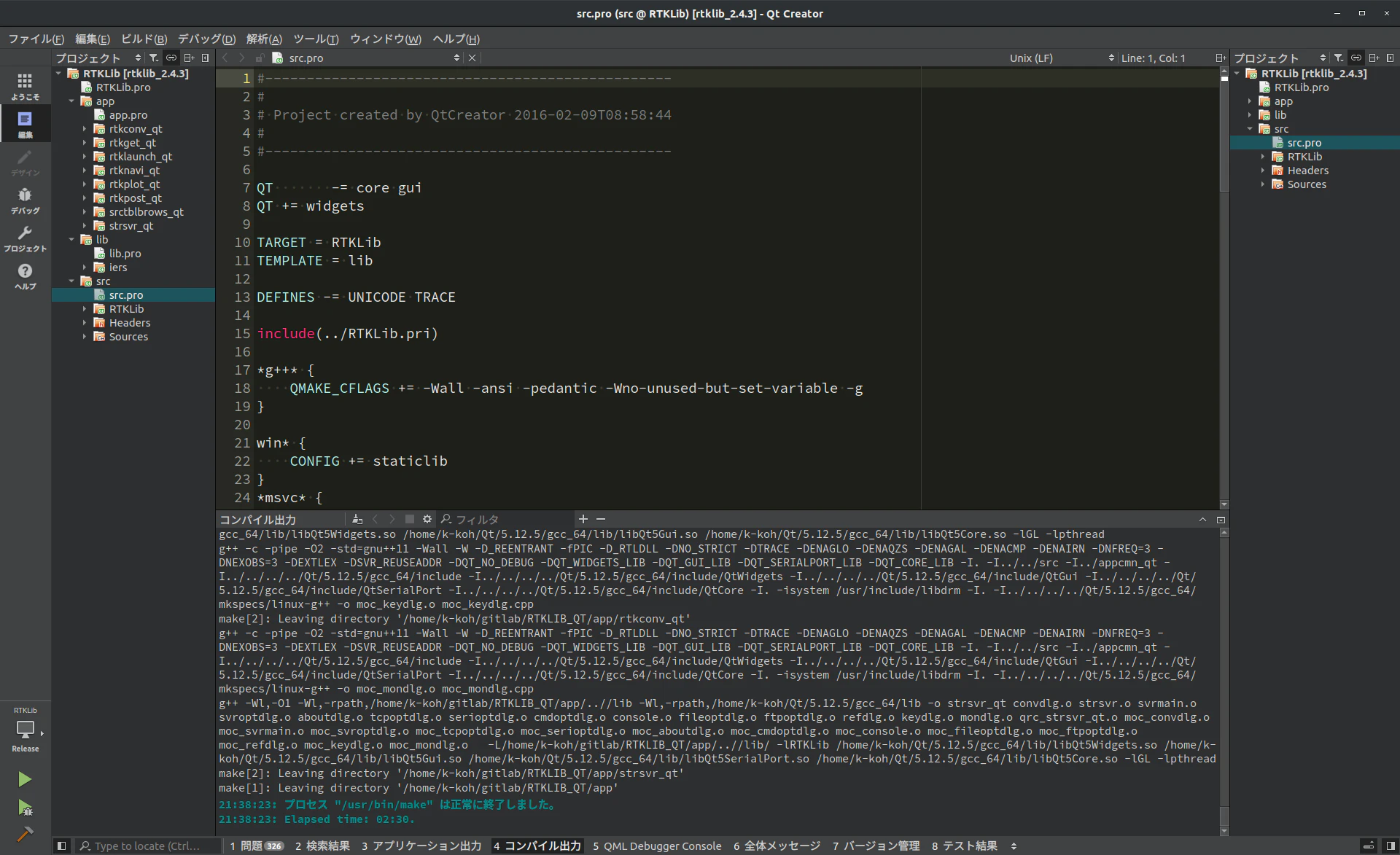Open the Welcome mode (ようこそ) icon

25,86
